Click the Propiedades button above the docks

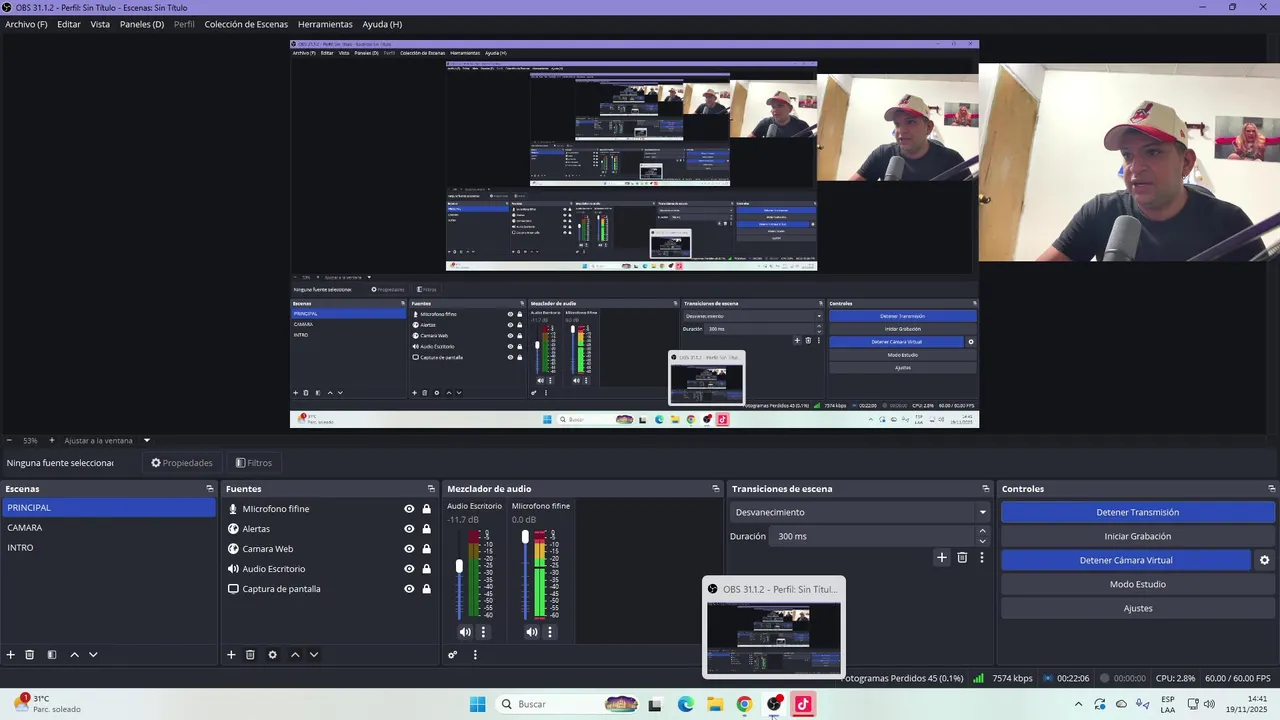pos(182,463)
